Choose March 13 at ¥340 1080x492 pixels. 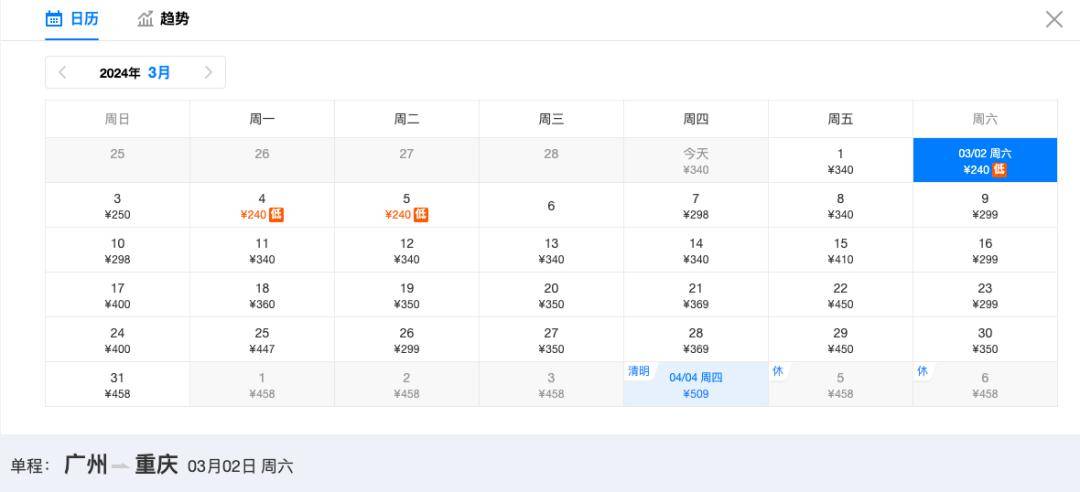551,250
